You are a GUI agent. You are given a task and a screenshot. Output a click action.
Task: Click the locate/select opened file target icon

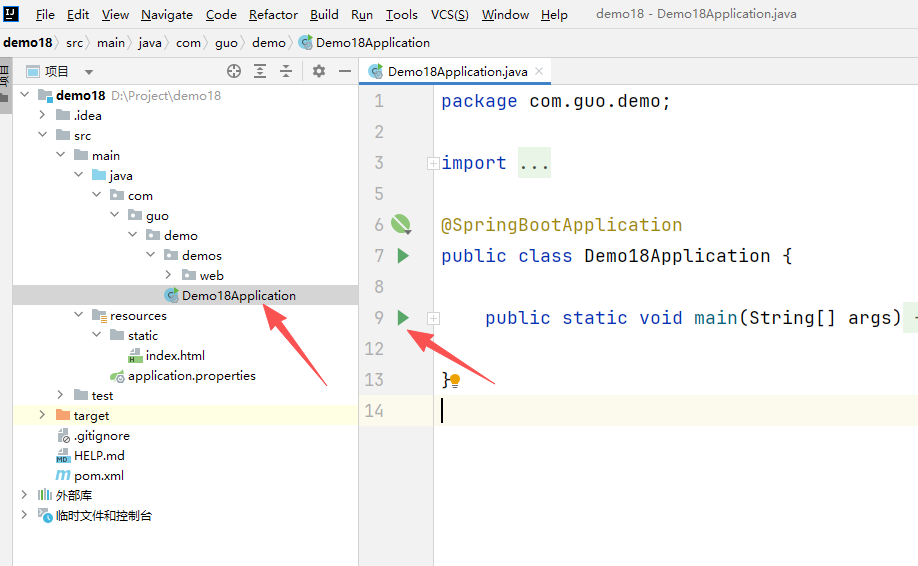(x=234, y=71)
